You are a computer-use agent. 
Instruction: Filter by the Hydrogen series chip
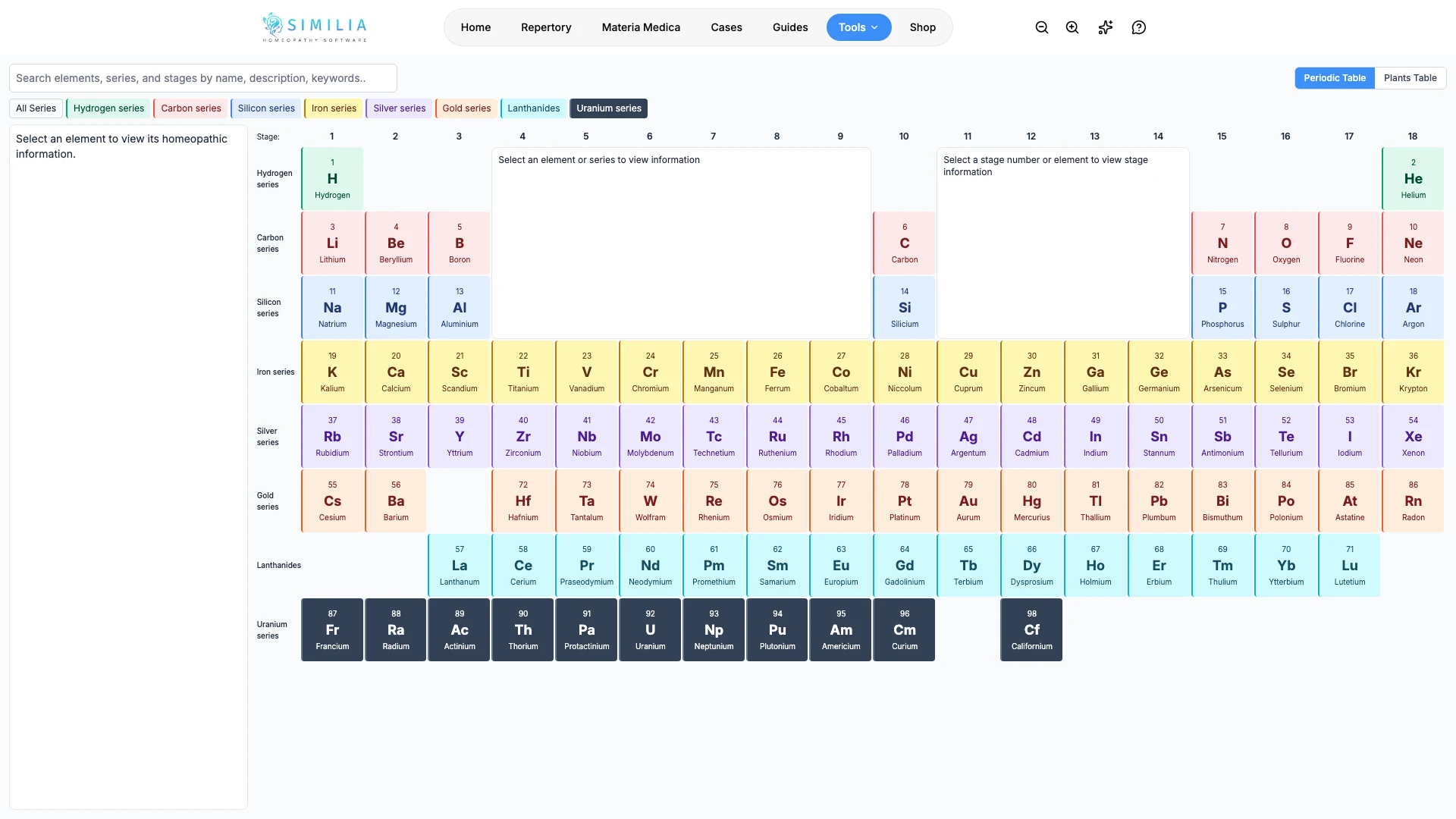tap(108, 108)
